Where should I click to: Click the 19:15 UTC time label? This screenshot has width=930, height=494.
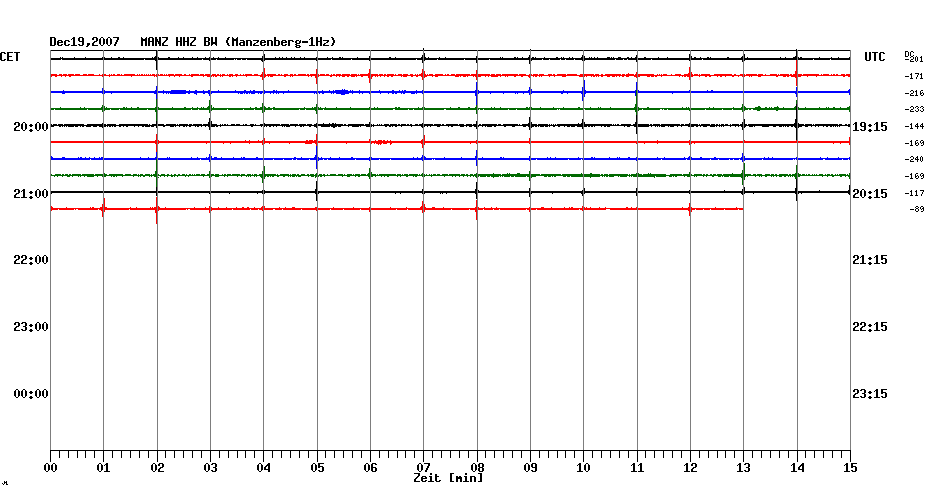(x=866, y=126)
